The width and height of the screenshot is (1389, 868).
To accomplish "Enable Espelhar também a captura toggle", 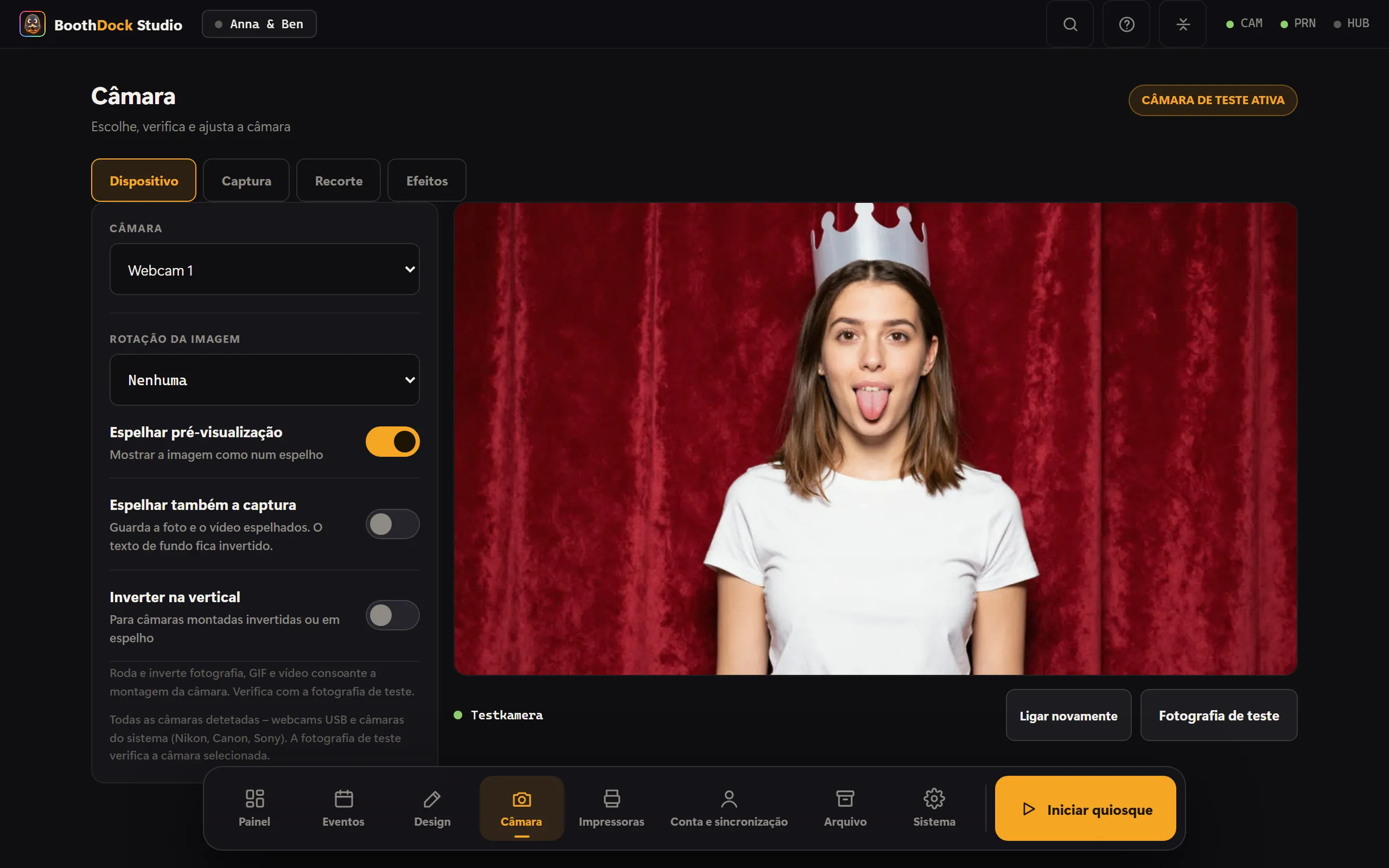I will pyautogui.click(x=393, y=524).
